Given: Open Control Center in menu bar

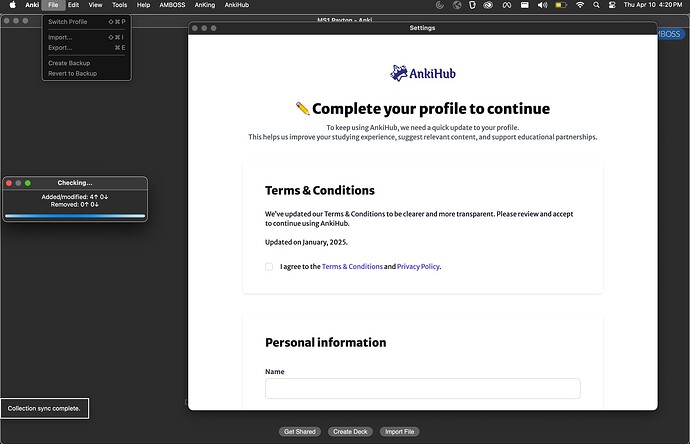Looking at the screenshot, I should pyautogui.click(x=612, y=5).
